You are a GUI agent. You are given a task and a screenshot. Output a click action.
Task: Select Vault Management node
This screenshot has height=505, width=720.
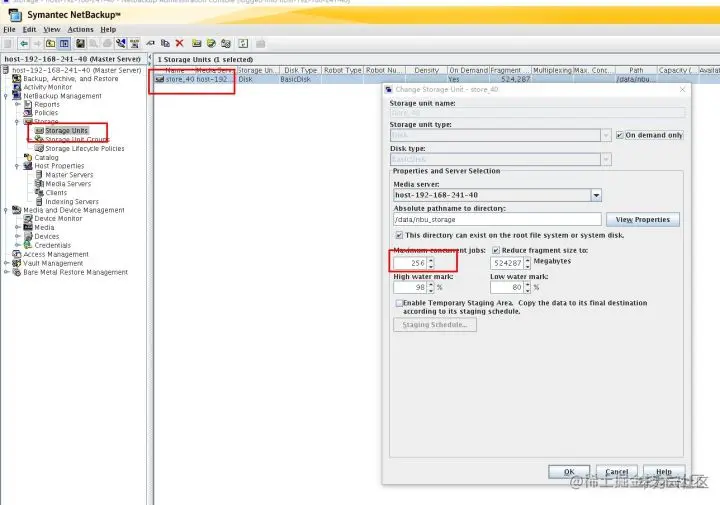53,264
